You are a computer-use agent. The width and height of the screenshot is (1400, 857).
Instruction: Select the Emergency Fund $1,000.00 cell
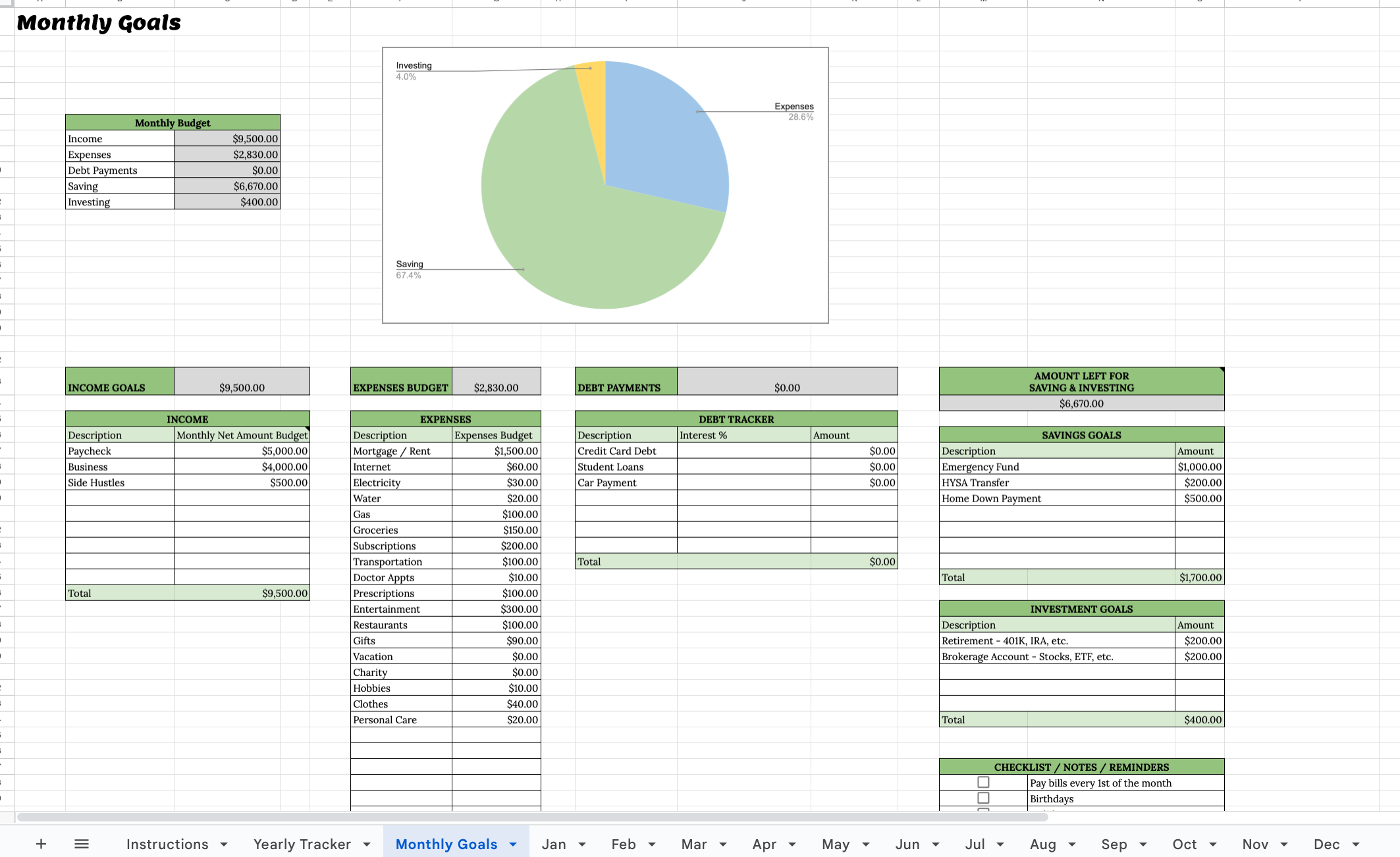pos(1199,467)
